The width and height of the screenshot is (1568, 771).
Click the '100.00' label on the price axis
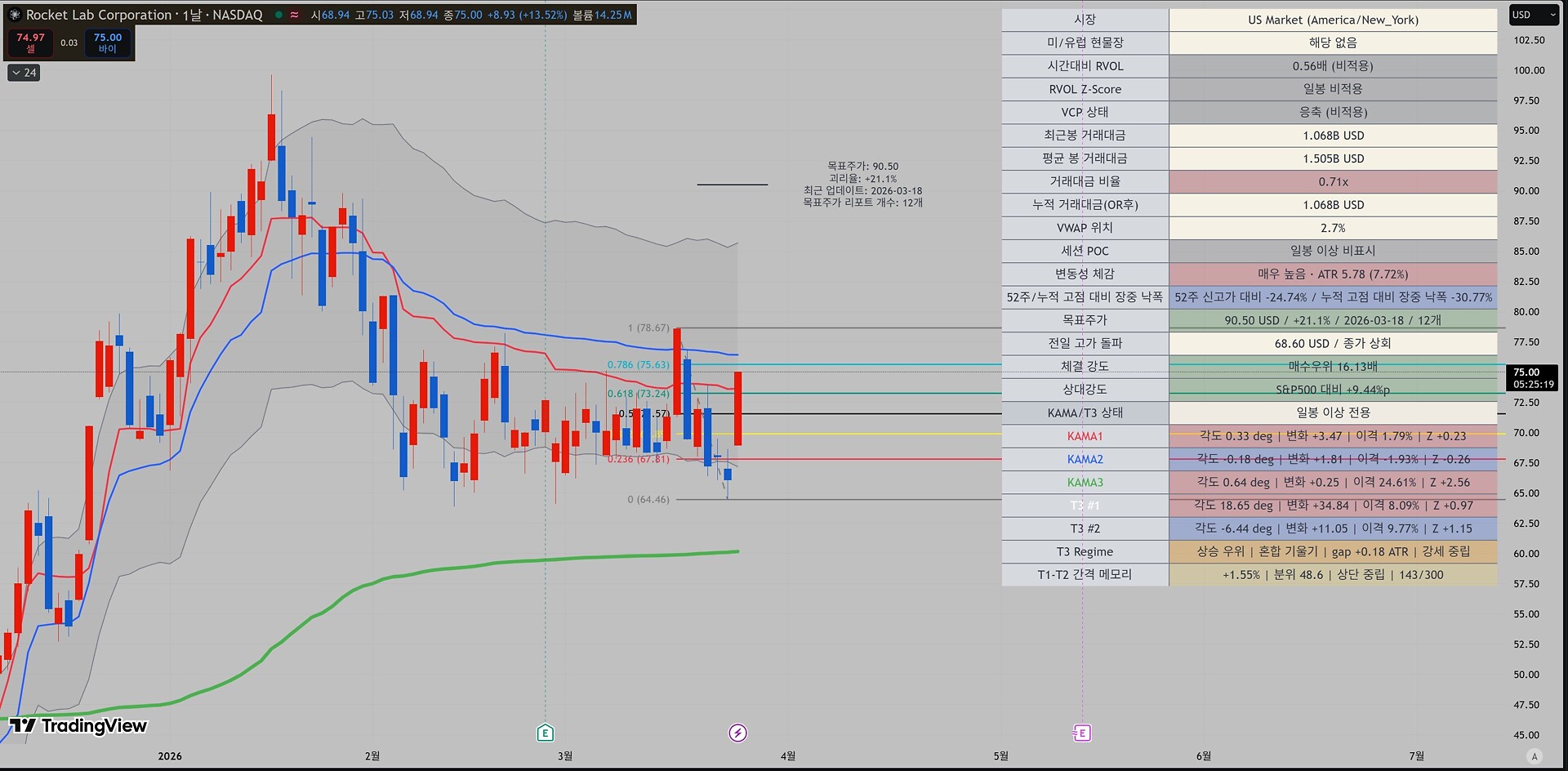point(1529,70)
